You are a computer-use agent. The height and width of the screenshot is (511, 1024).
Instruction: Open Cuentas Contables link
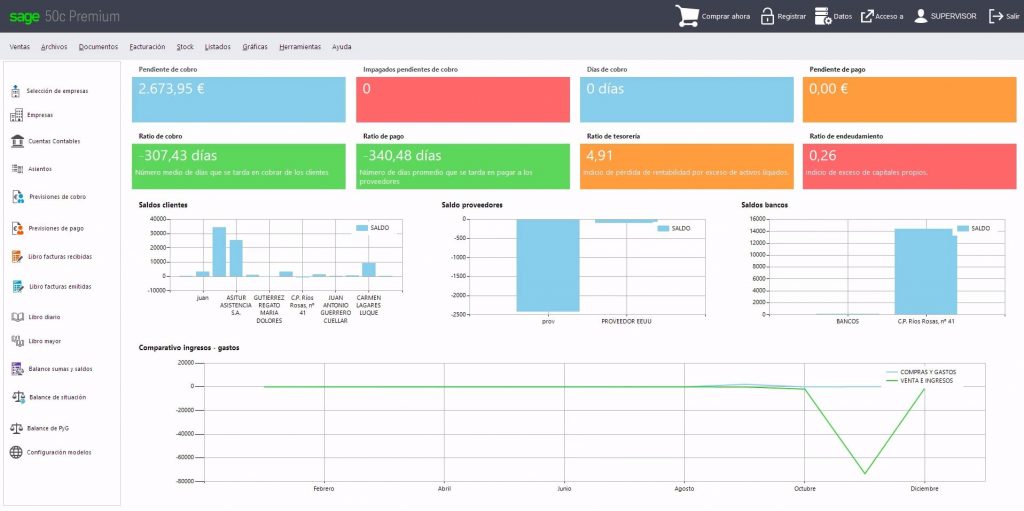coord(54,141)
